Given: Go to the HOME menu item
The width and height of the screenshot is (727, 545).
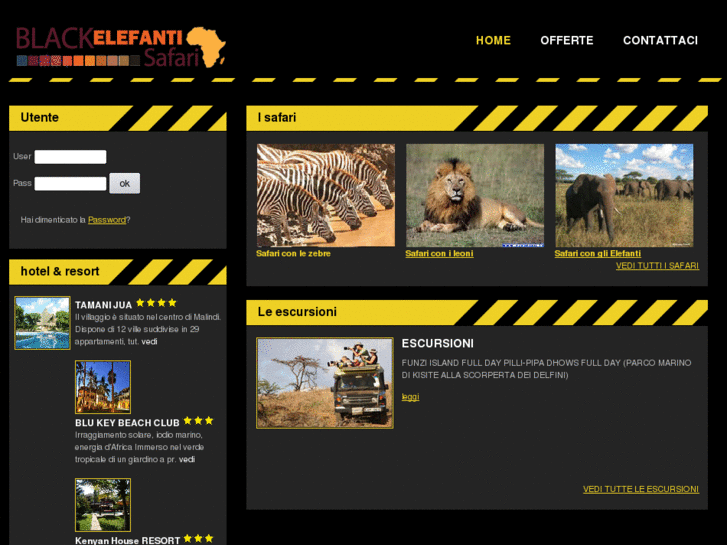Looking at the screenshot, I should click(493, 40).
